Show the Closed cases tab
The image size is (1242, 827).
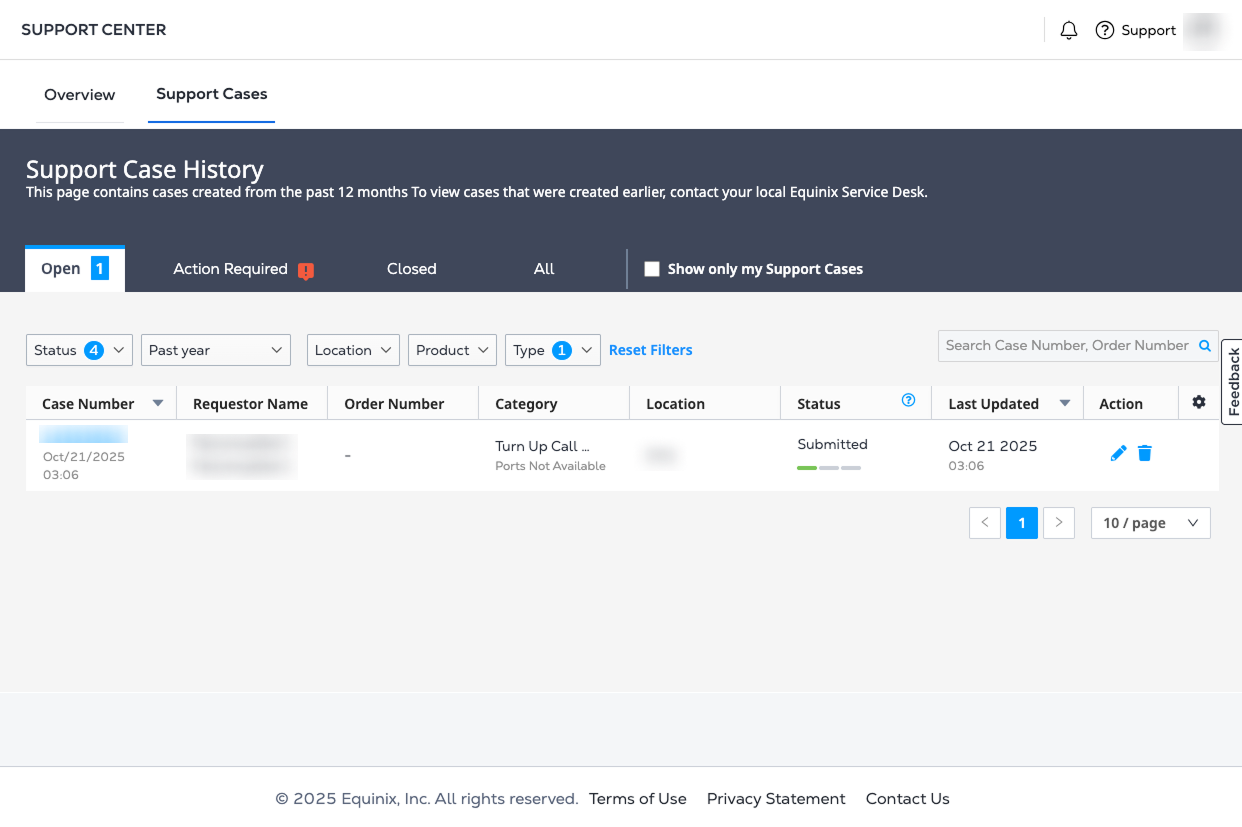pyautogui.click(x=412, y=269)
